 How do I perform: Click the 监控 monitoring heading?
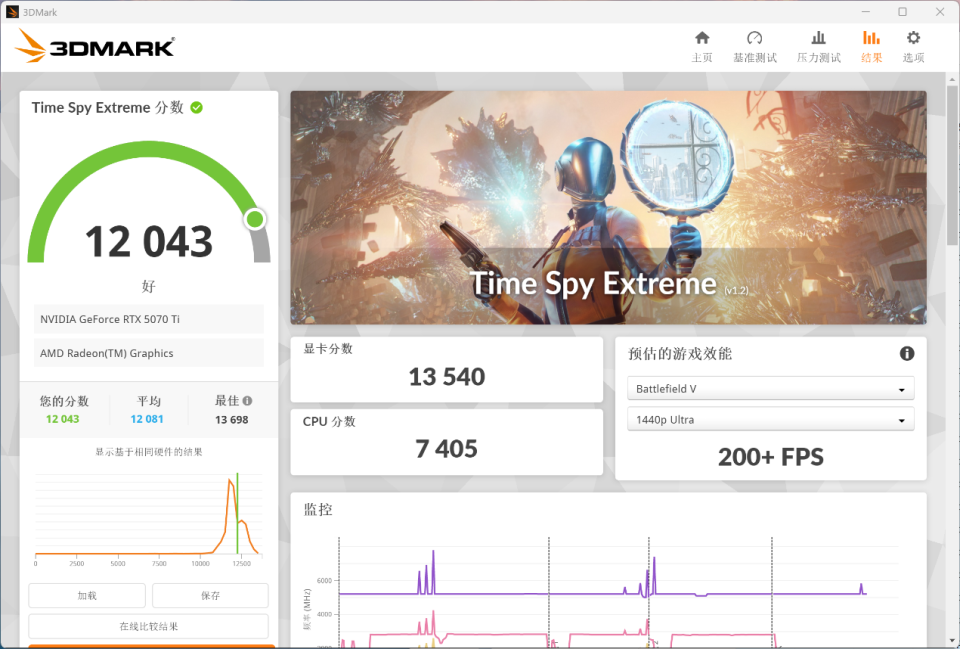[318, 509]
